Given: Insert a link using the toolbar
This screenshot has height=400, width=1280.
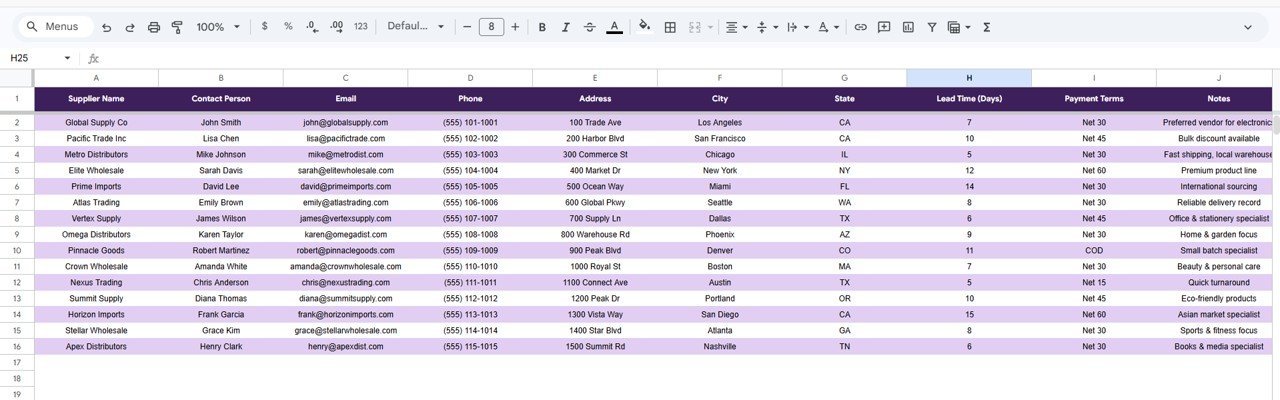Looking at the screenshot, I should pyautogui.click(x=860, y=27).
